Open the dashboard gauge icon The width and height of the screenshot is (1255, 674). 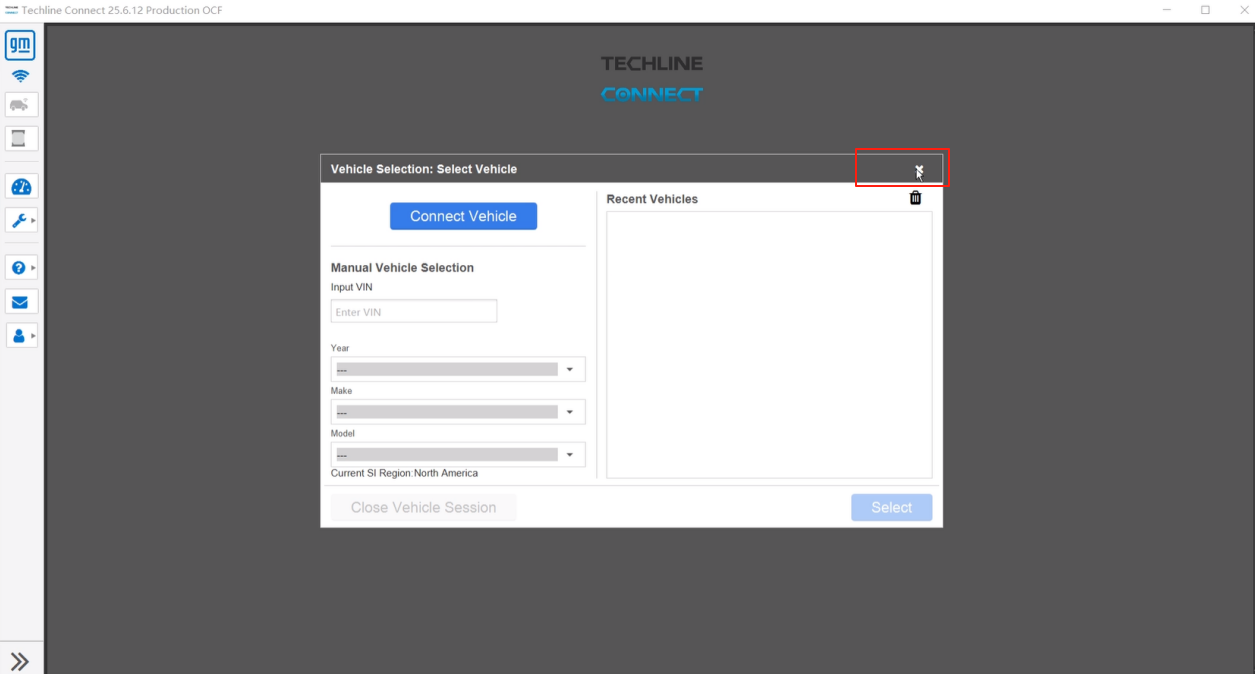(21, 187)
